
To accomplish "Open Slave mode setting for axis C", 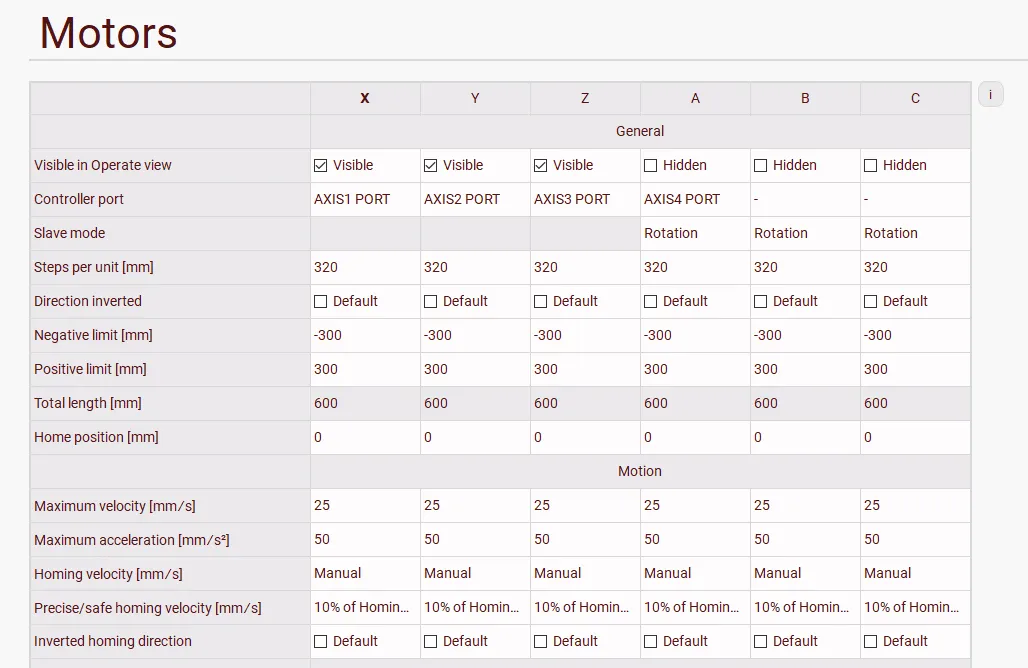I will click(x=915, y=233).
